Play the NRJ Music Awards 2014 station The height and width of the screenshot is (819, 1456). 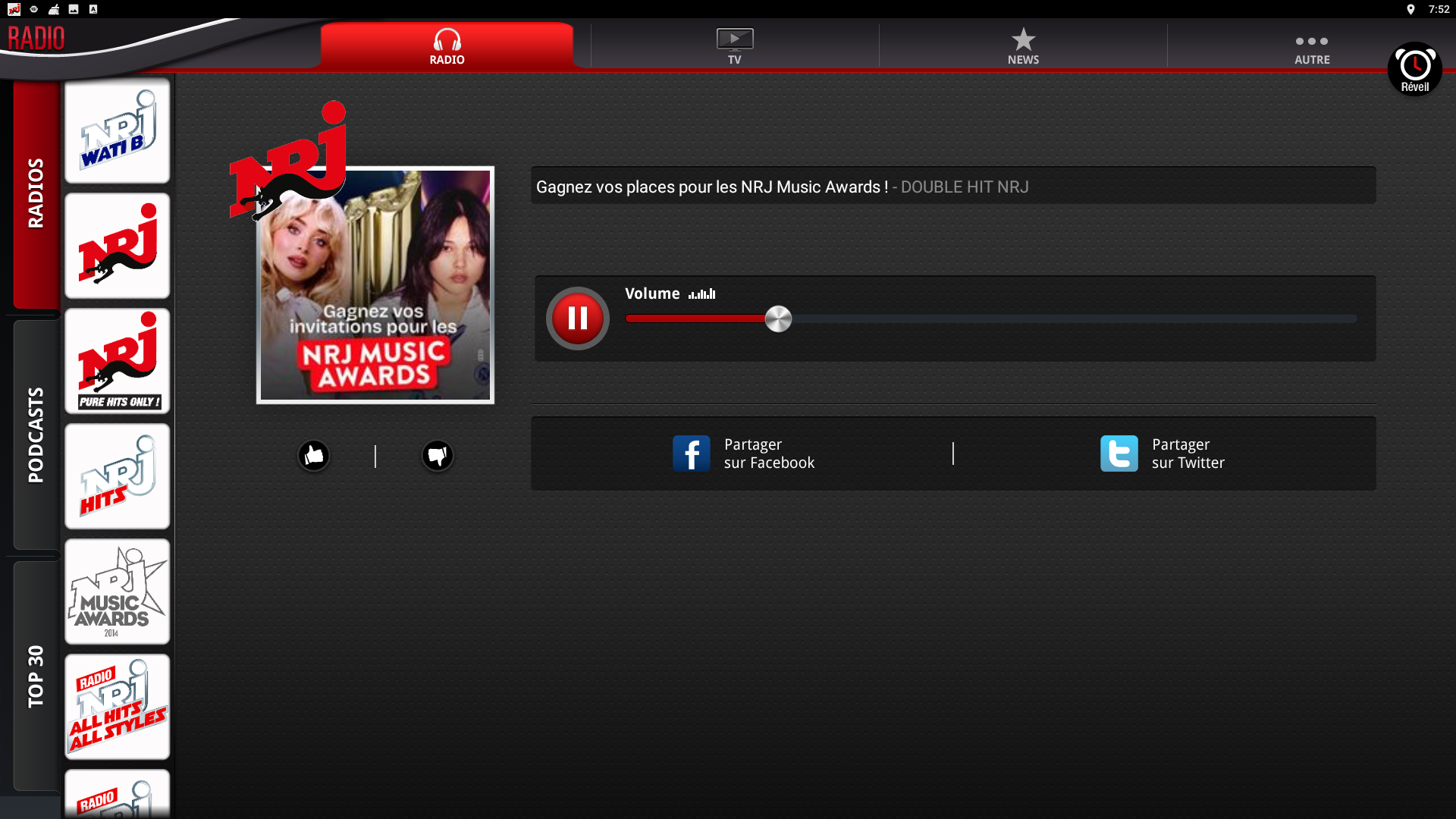click(117, 591)
